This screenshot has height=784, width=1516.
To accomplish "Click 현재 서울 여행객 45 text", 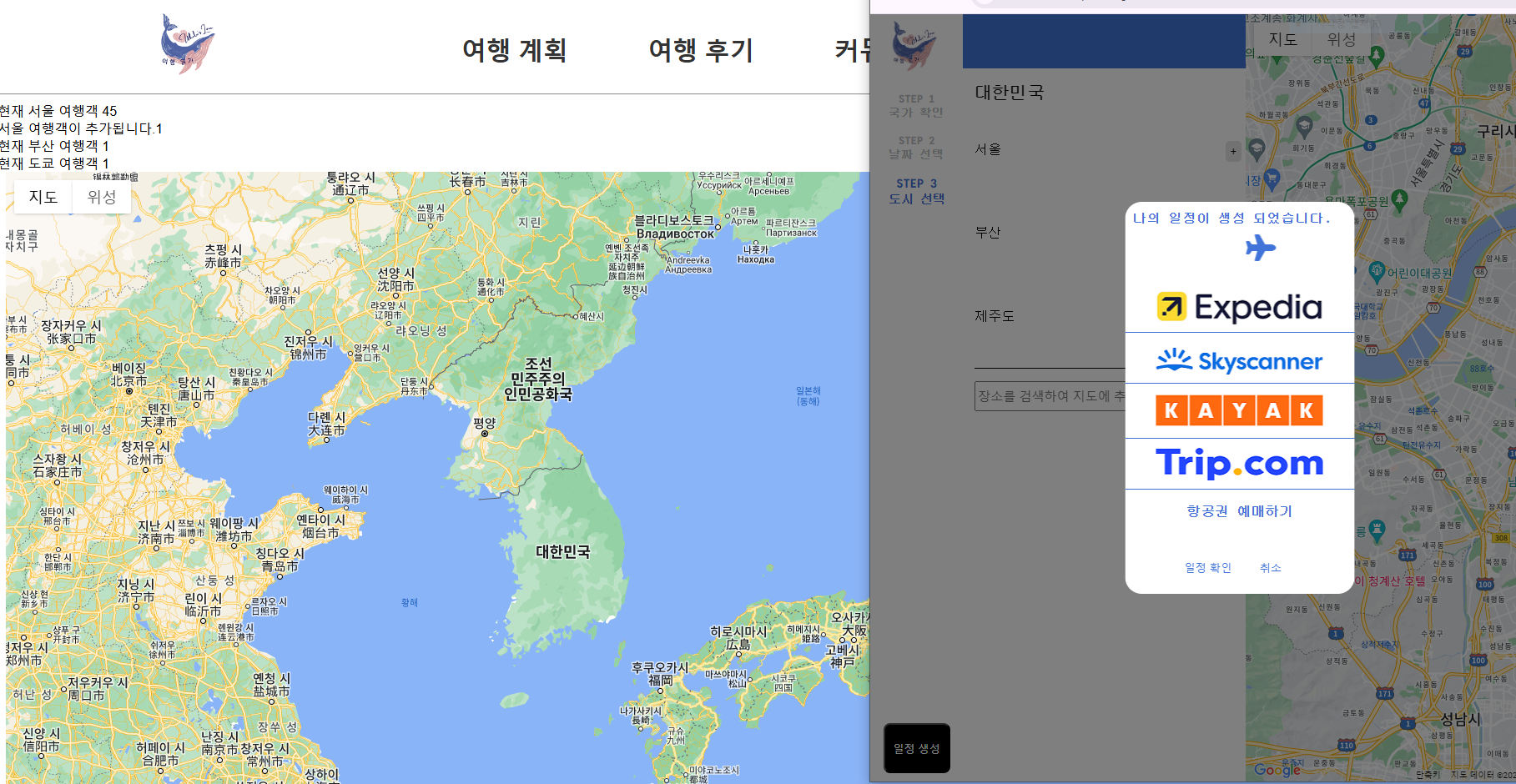I will pos(58,111).
